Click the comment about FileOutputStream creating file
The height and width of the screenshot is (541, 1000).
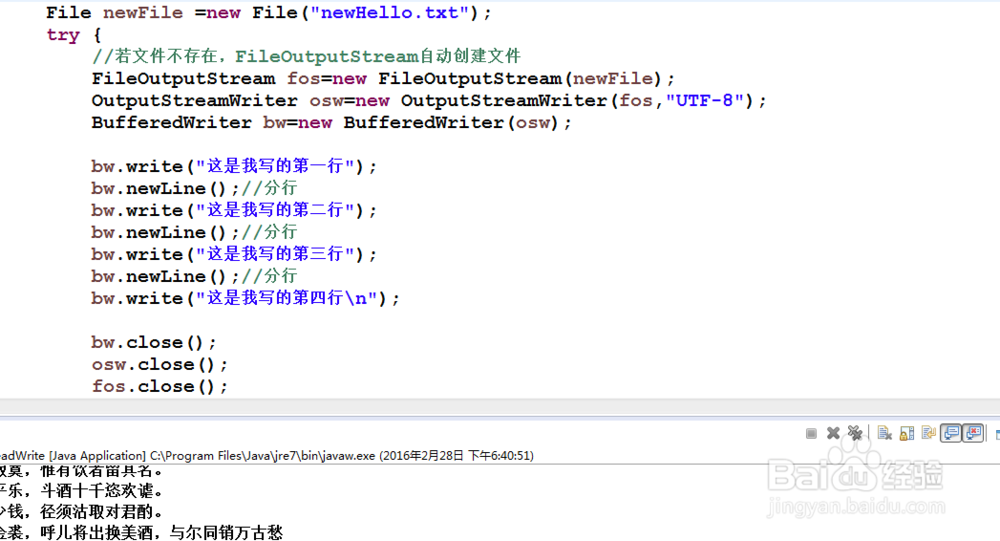click(x=306, y=56)
